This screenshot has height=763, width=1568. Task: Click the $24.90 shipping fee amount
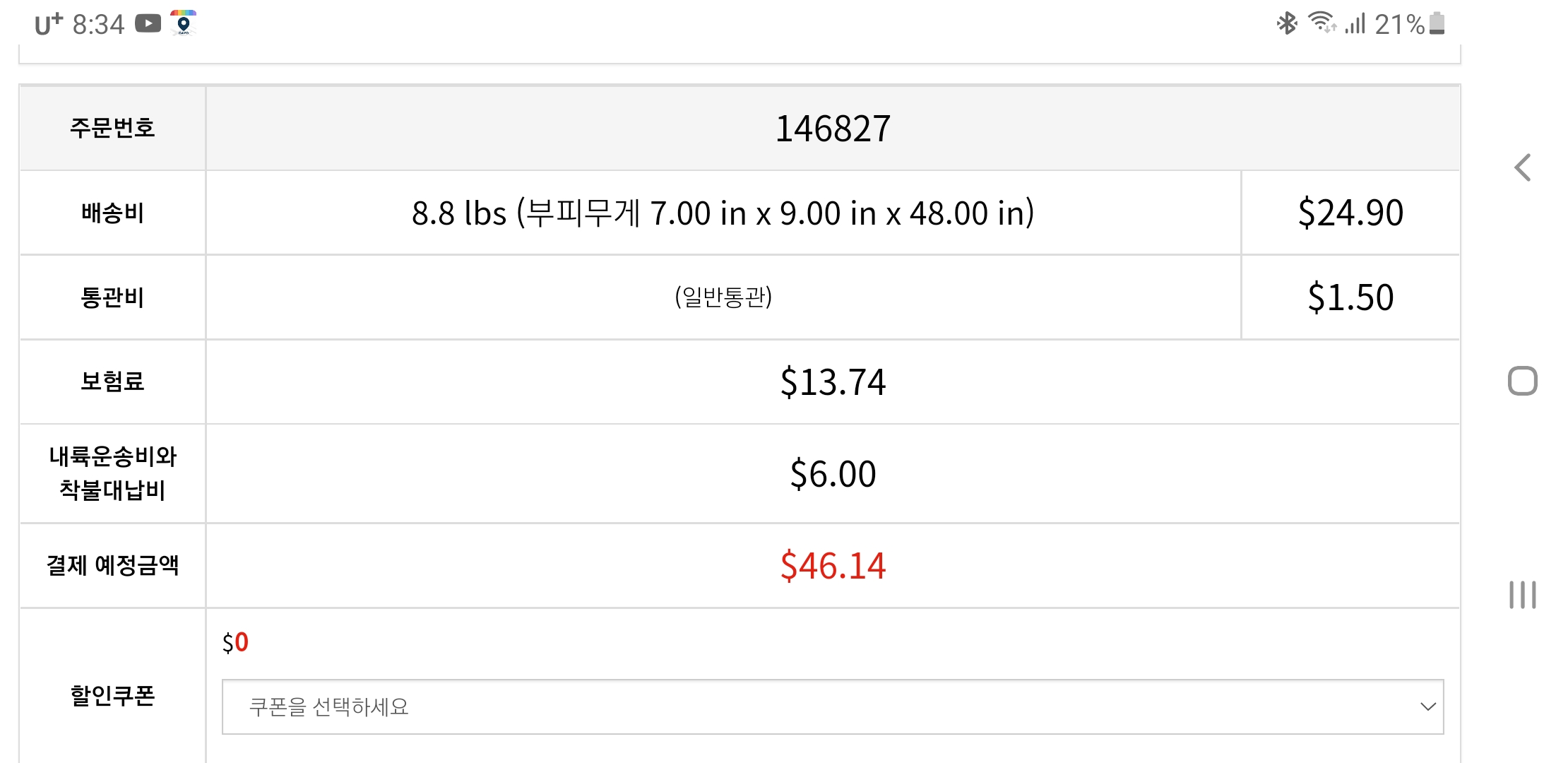1350,213
